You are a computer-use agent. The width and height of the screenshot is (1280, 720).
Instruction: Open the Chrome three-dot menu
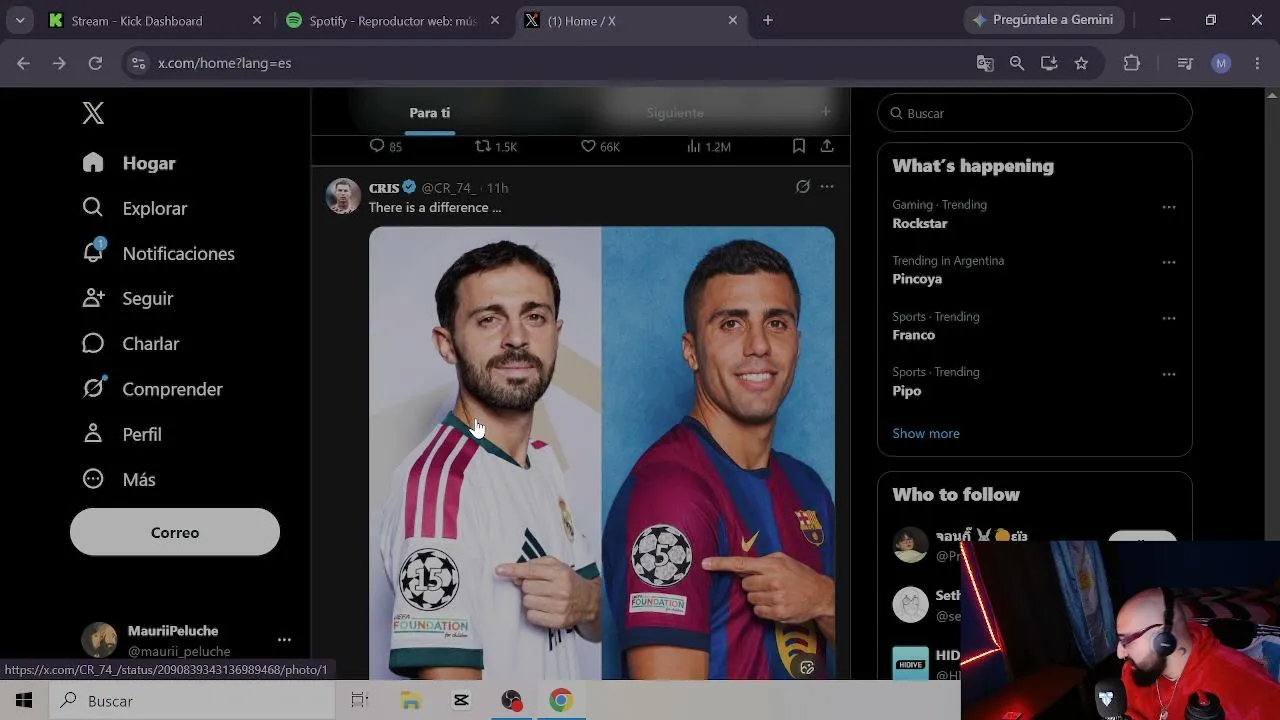(1257, 63)
